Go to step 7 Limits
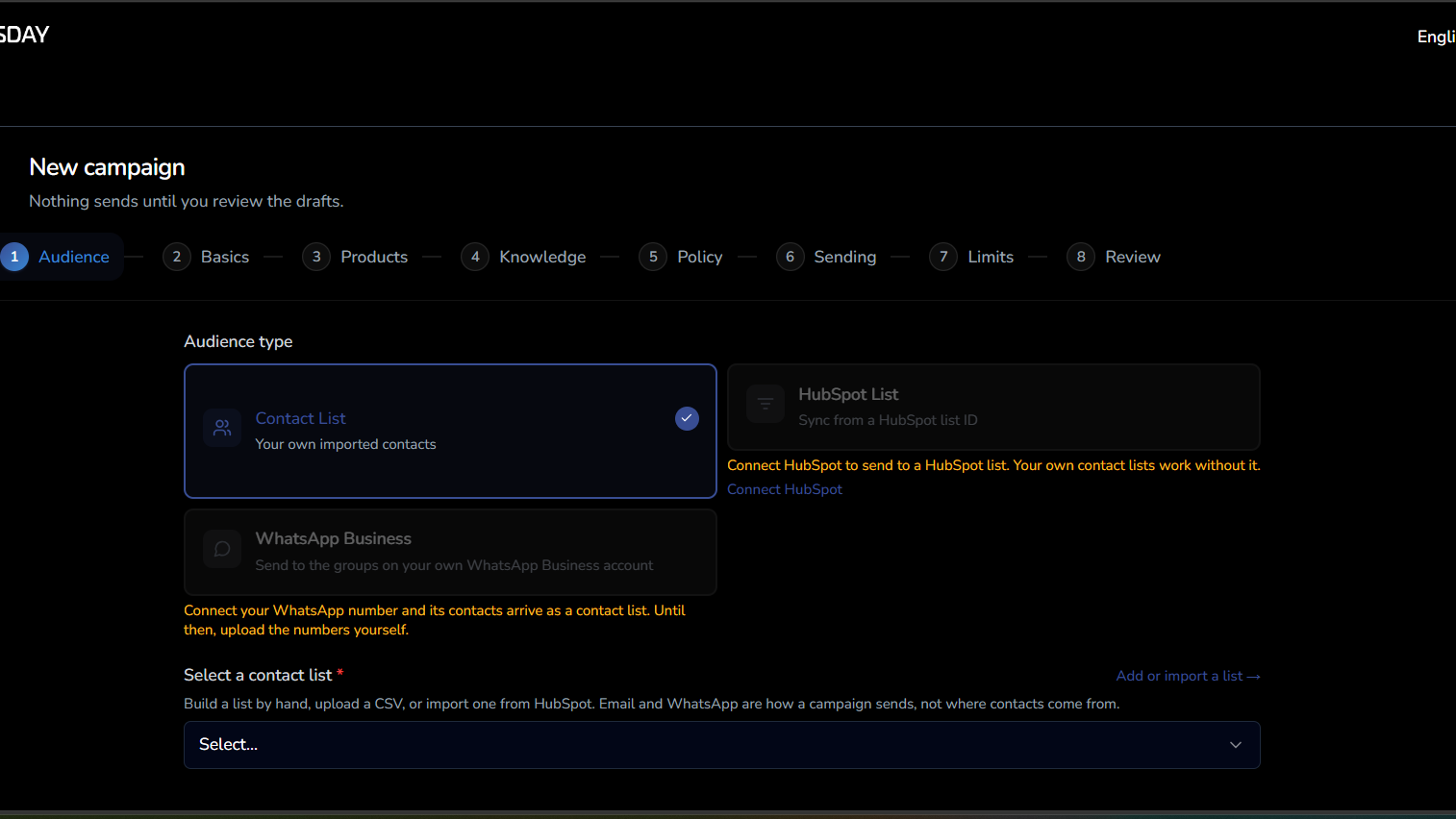Viewport: 1456px width, 819px height. [971, 257]
